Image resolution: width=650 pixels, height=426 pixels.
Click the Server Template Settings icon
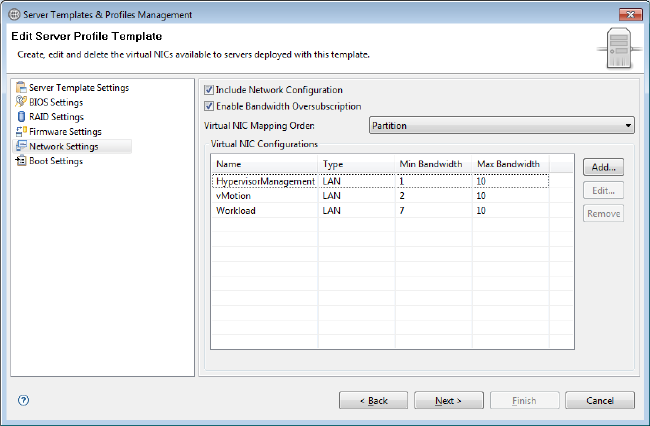(21, 88)
